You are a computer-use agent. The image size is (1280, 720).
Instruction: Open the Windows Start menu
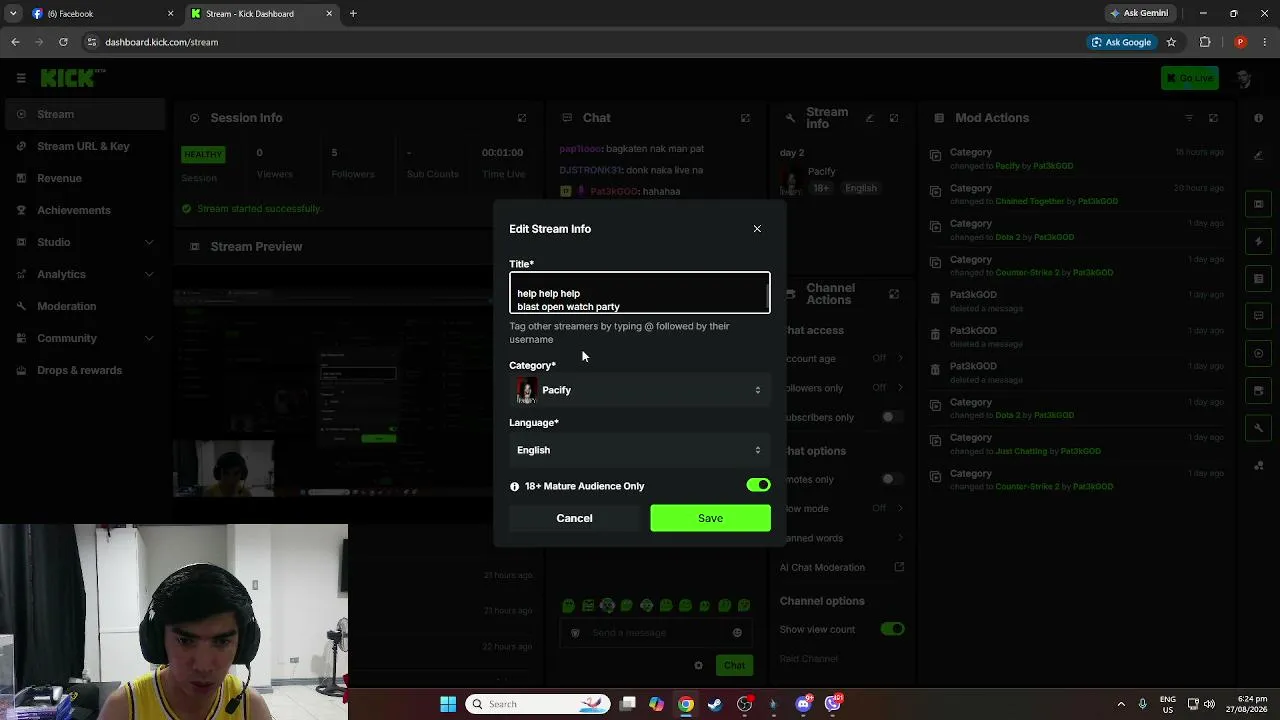click(x=448, y=704)
